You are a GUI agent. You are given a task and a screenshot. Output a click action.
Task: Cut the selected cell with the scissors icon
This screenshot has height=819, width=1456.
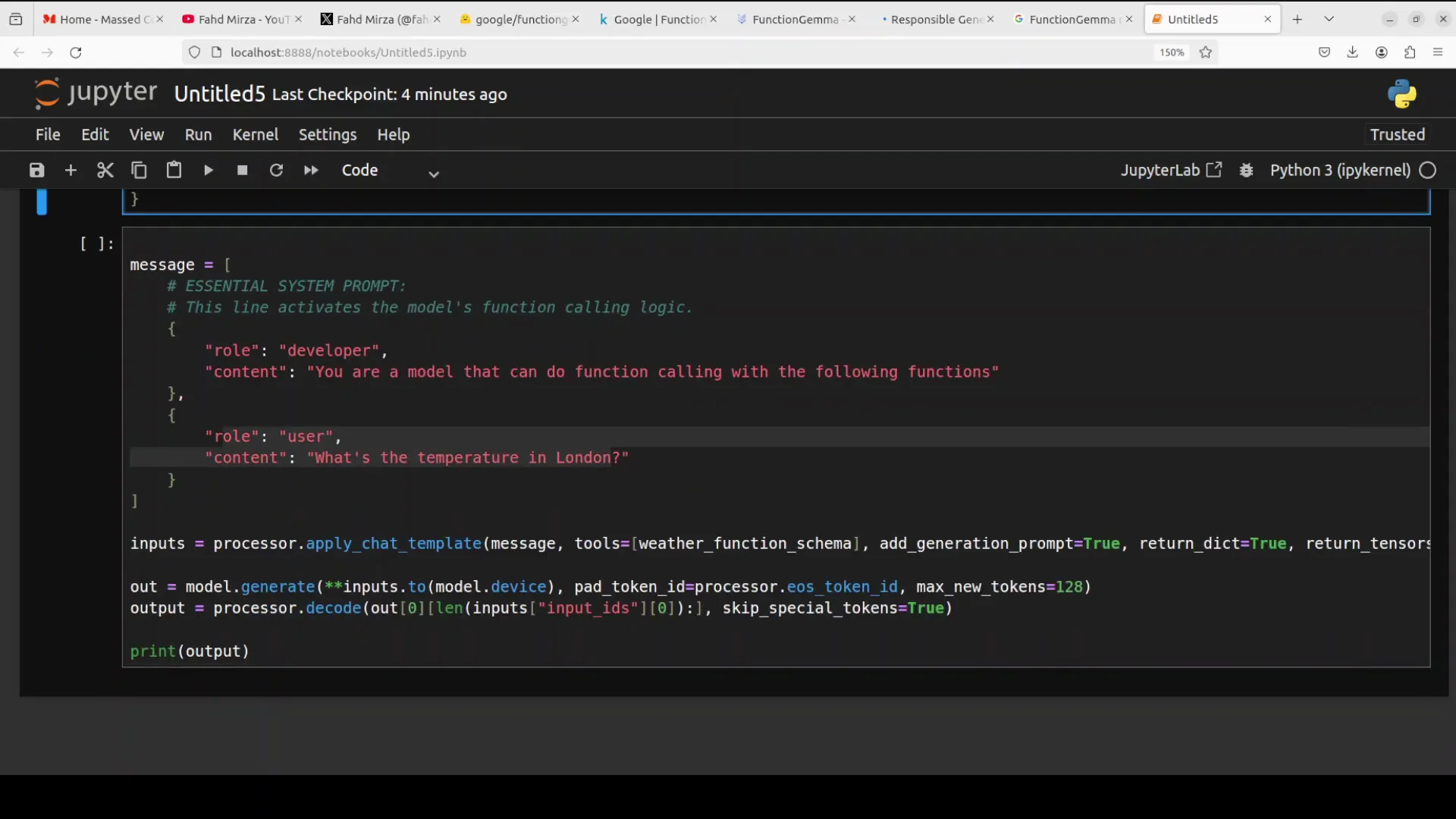pyautogui.click(x=105, y=170)
